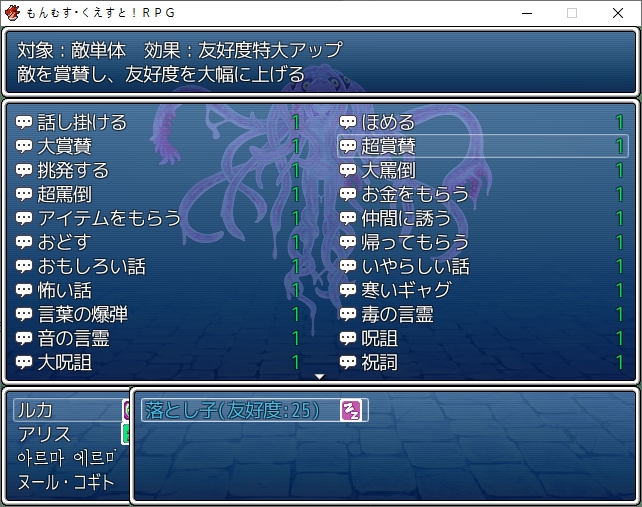Click the description text 友好度特大アップ
Screen dimensions: 642x507
(270, 50)
